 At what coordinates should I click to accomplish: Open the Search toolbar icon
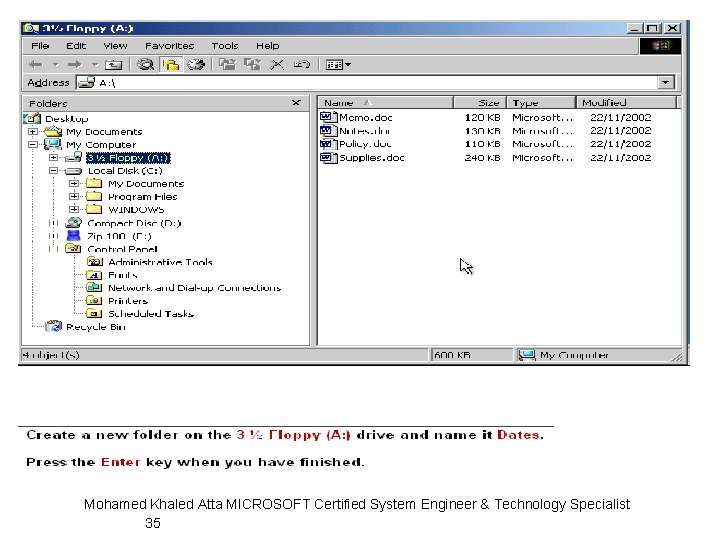(x=146, y=65)
